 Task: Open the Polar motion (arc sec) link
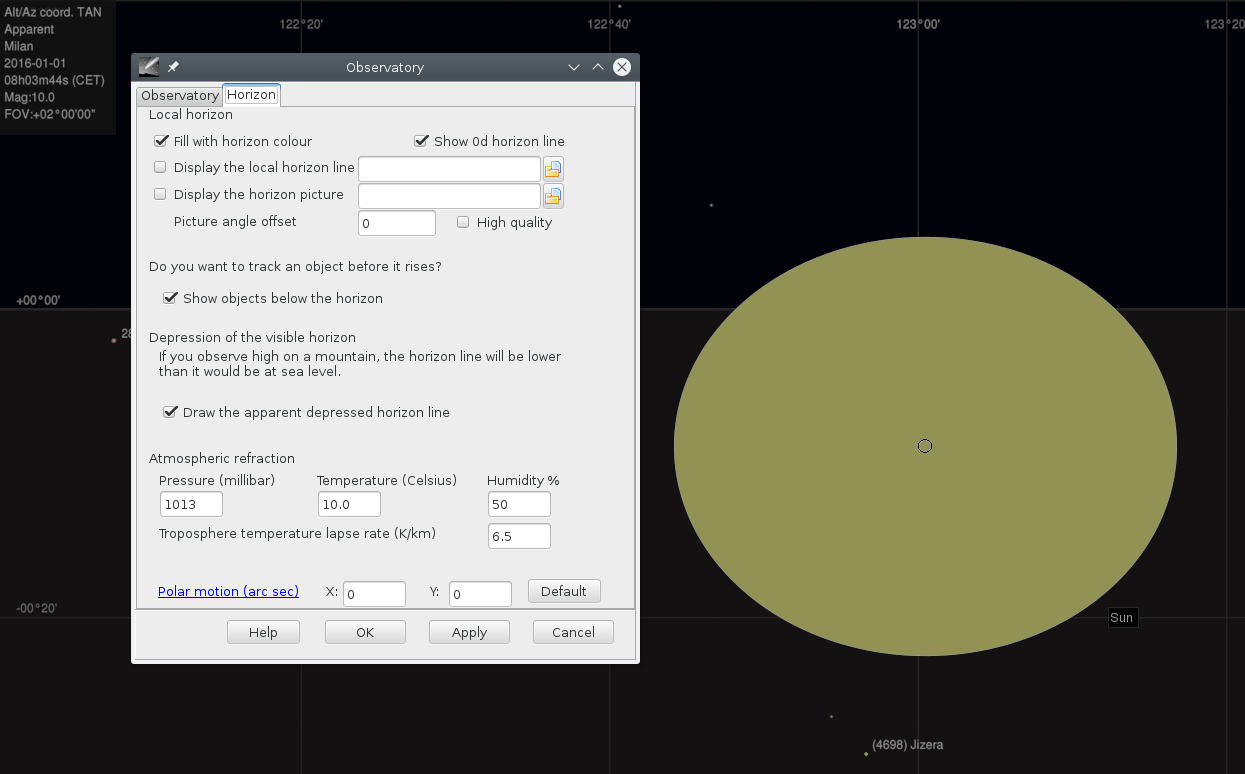228,591
